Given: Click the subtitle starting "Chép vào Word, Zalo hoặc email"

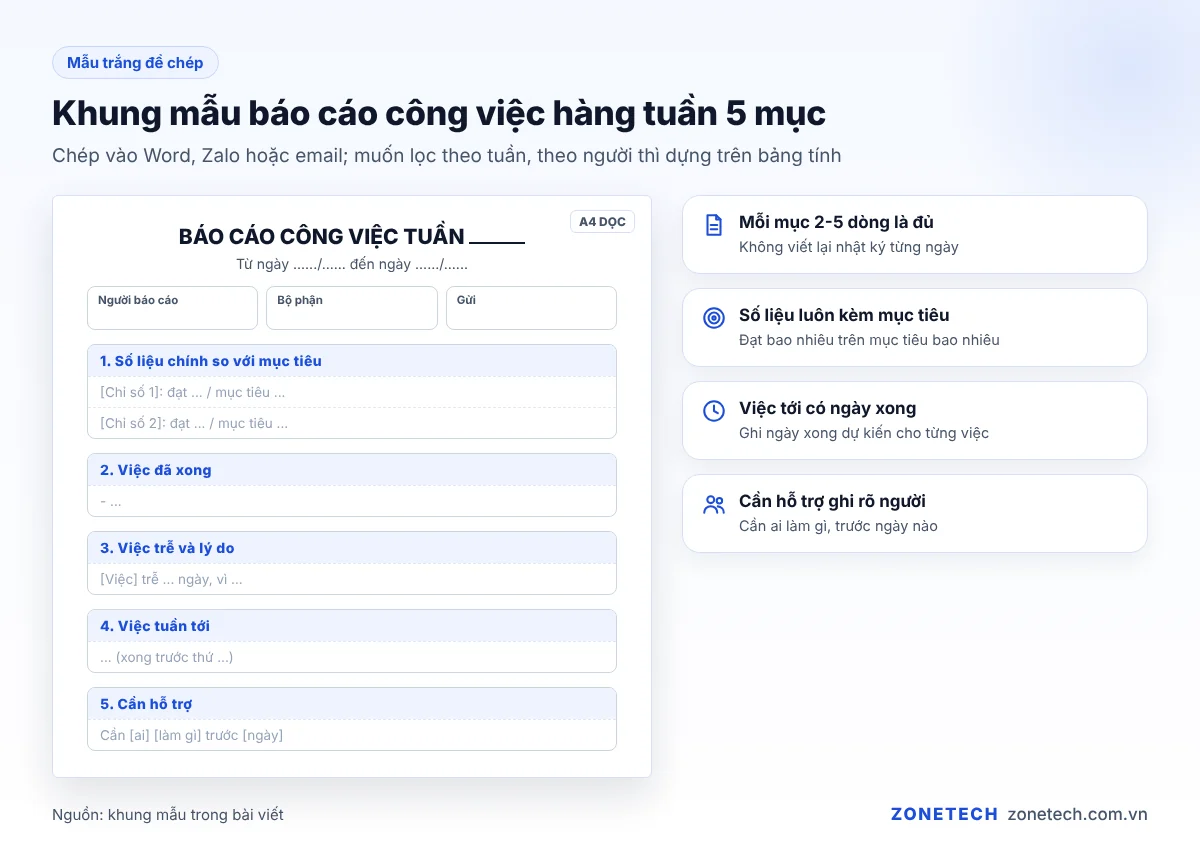Looking at the screenshot, I should (x=446, y=156).
